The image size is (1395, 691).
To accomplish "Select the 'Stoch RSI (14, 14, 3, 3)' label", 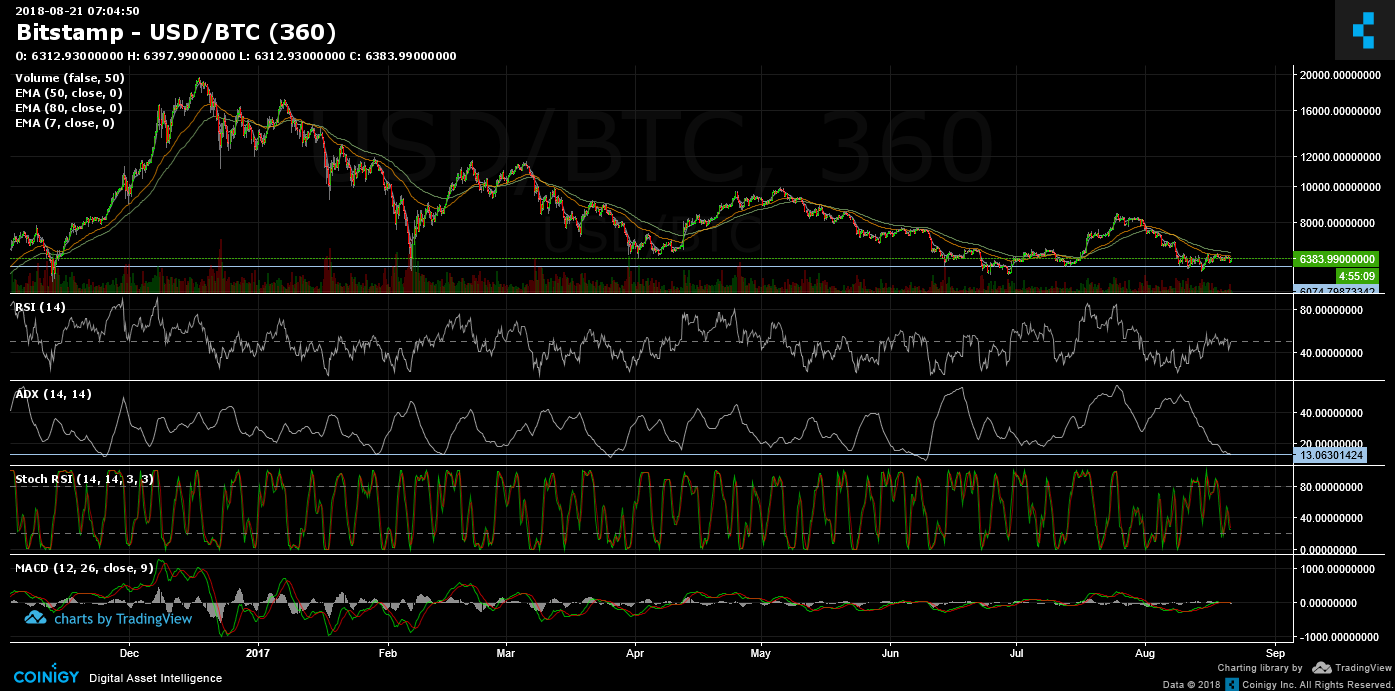I will (x=84, y=479).
